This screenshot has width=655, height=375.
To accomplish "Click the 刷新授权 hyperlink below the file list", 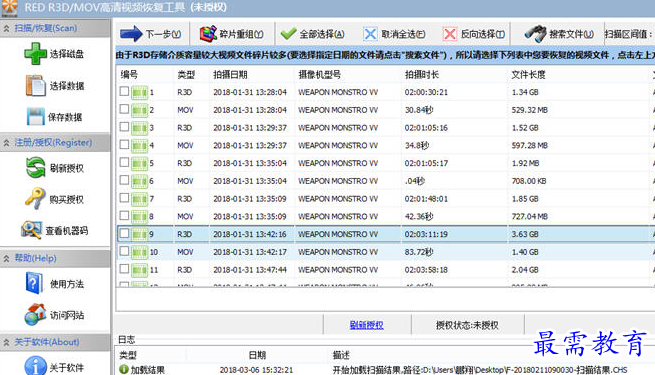I will [366, 325].
